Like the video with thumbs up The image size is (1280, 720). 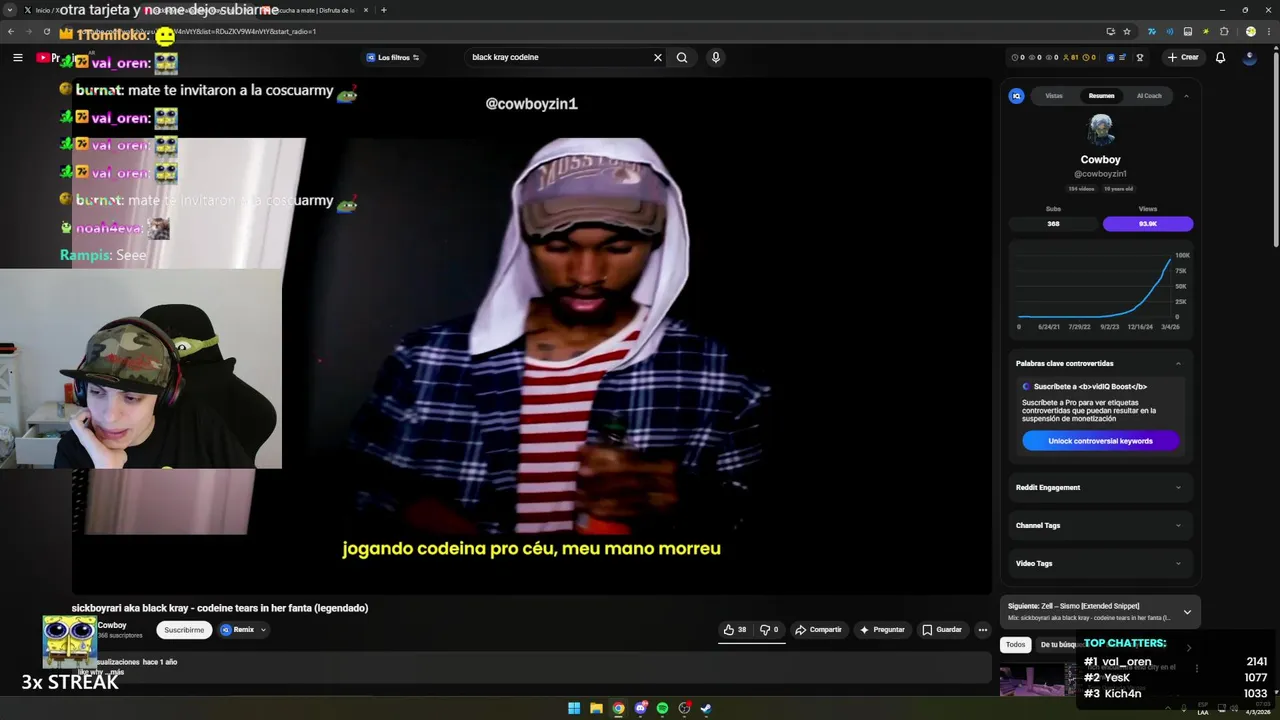pos(735,630)
